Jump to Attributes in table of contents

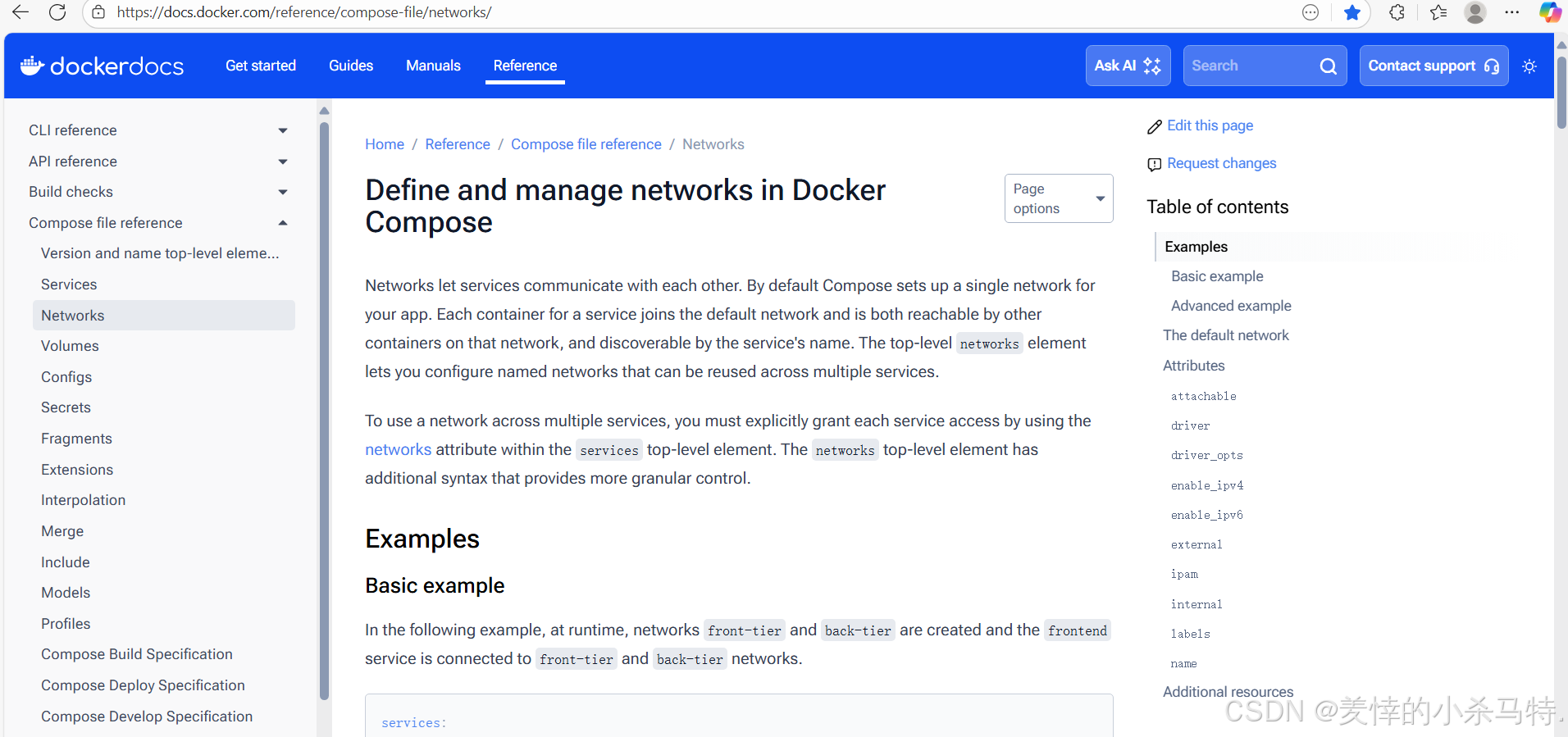[1193, 366]
